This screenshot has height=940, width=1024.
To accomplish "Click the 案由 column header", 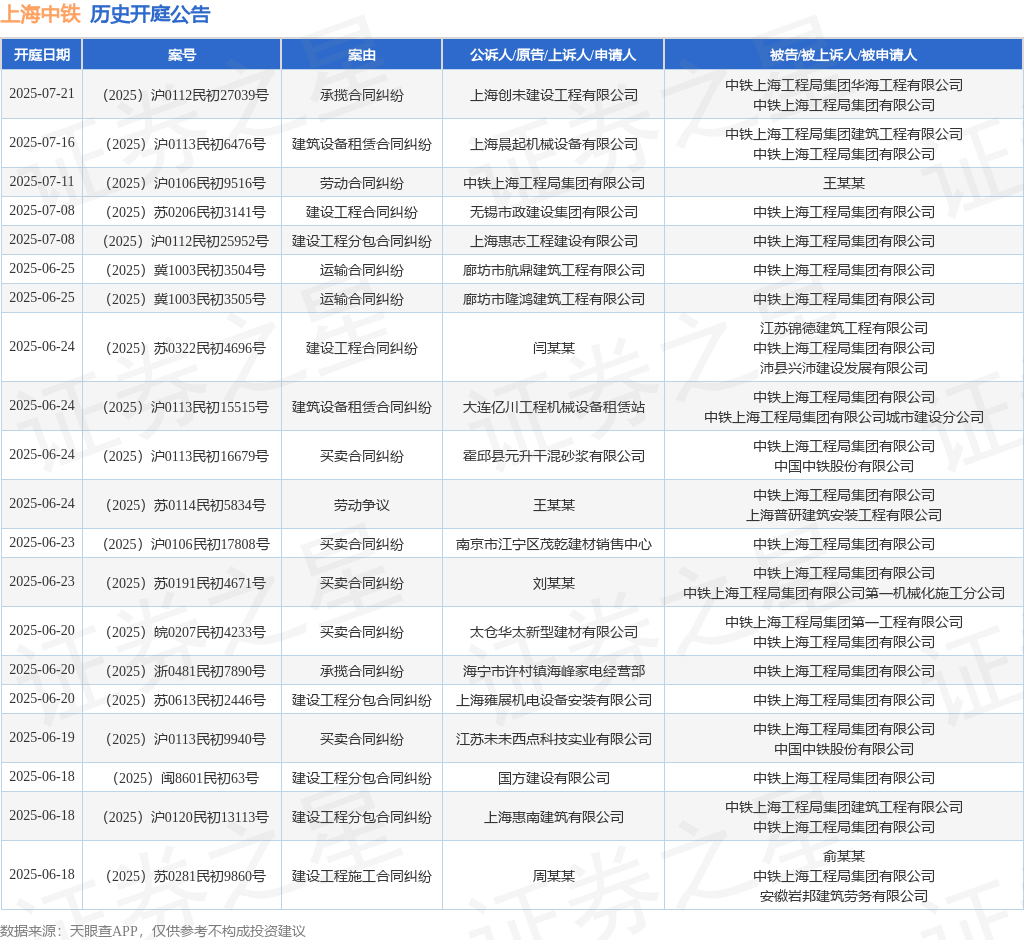I will pyautogui.click(x=361, y=55).
